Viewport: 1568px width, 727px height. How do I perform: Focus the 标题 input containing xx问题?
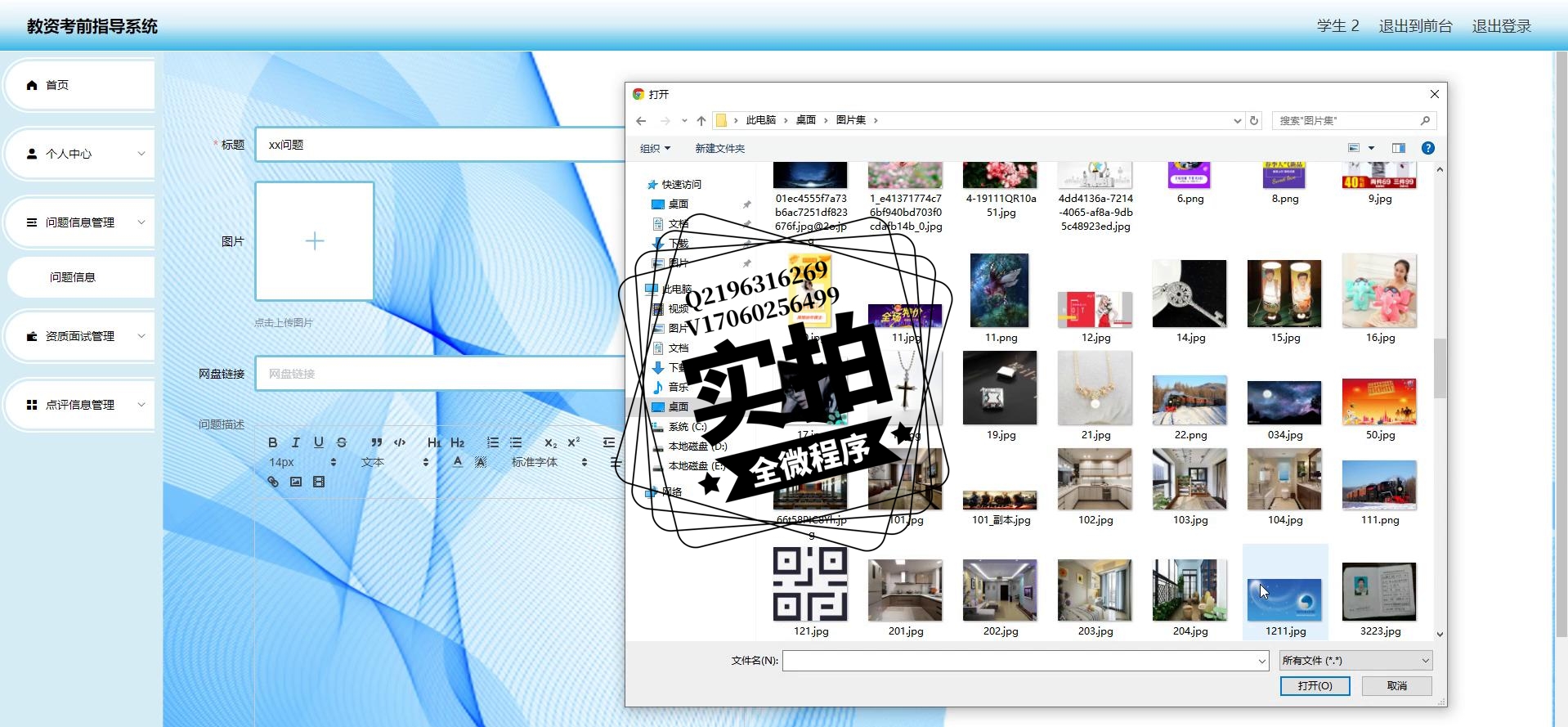[441, 145]
